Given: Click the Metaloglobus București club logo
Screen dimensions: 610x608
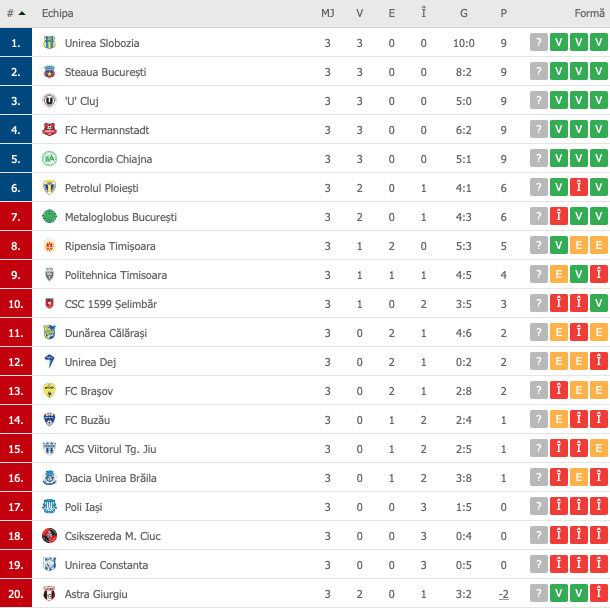Looking at the screenshot, I should point(50,217).
